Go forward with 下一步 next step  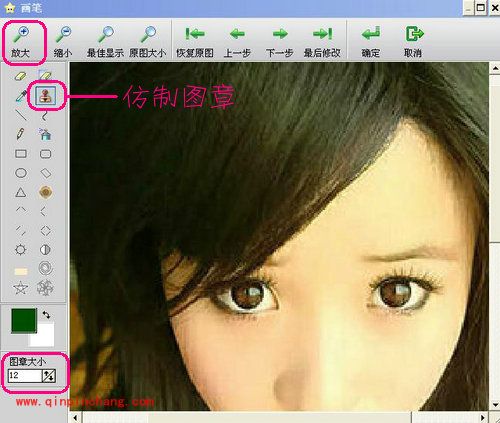[280, 42]
